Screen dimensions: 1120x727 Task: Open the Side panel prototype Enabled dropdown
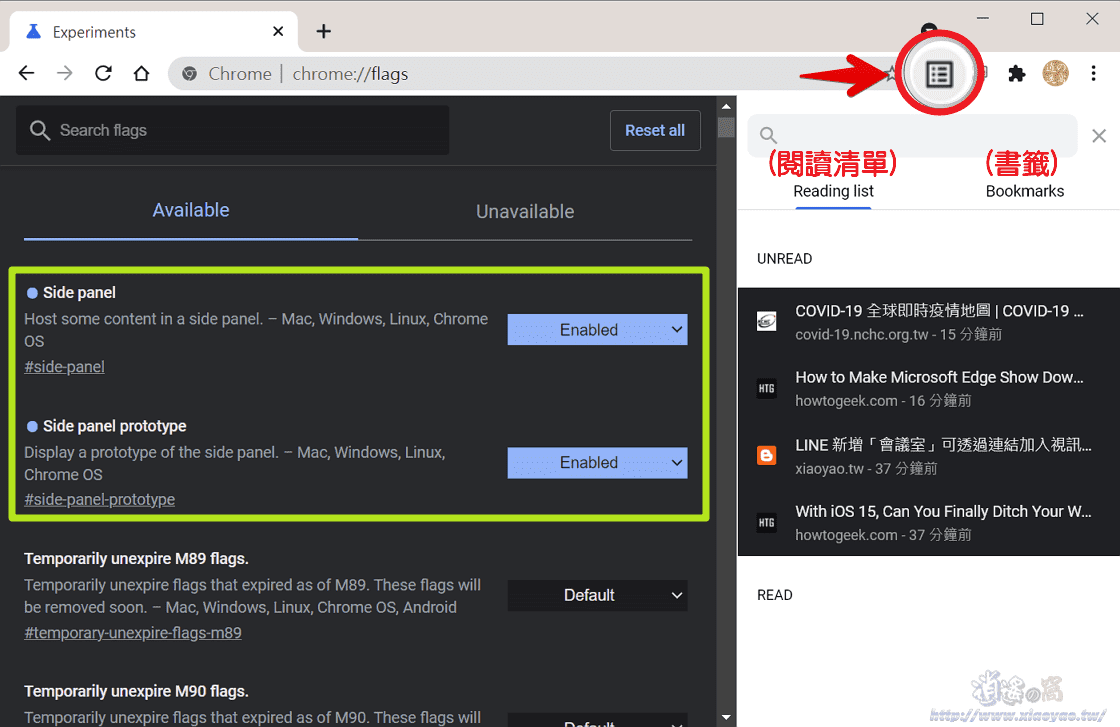597,462
